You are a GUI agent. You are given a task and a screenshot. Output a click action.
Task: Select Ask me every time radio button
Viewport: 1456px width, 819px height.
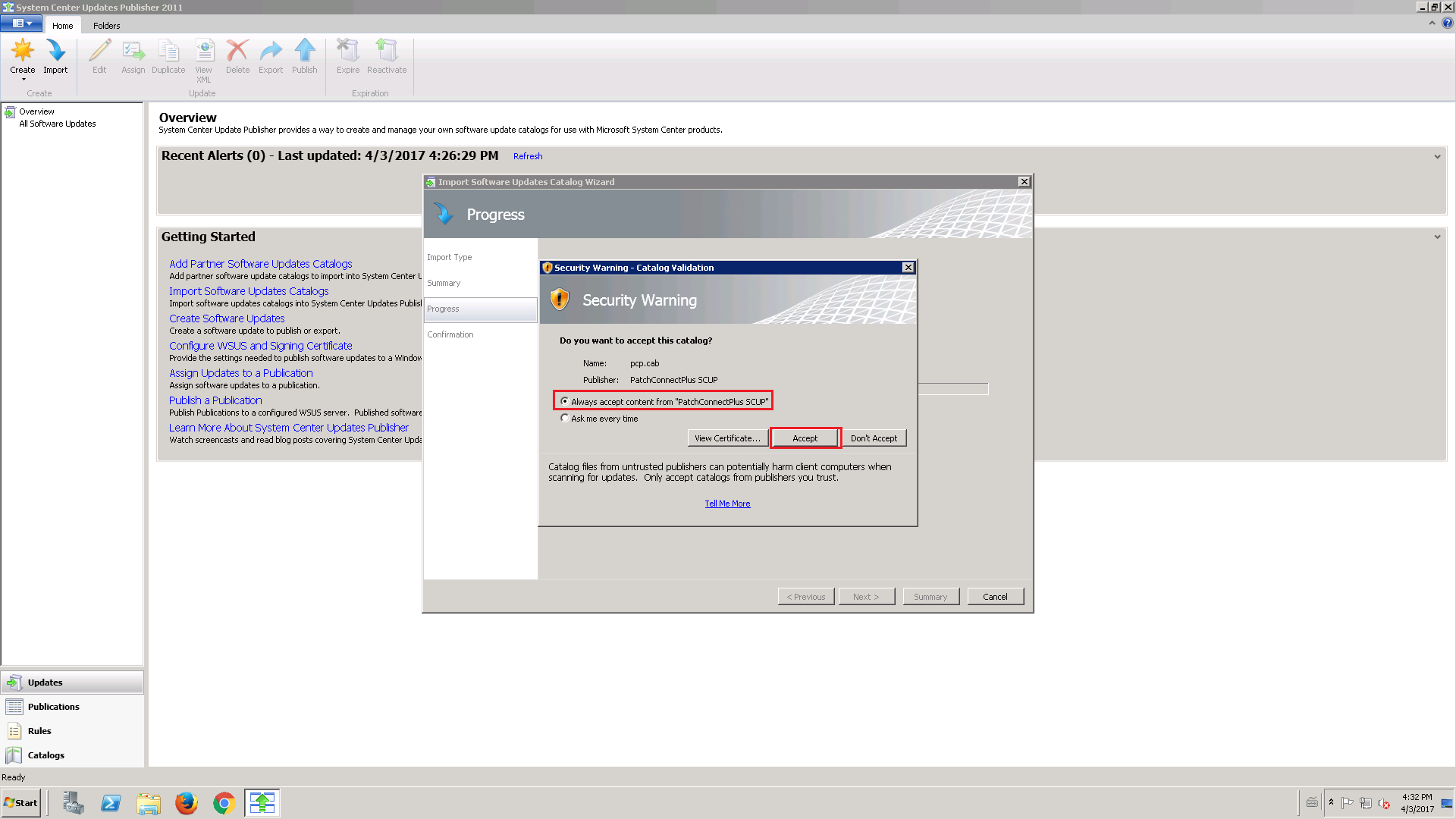point(564,418)
